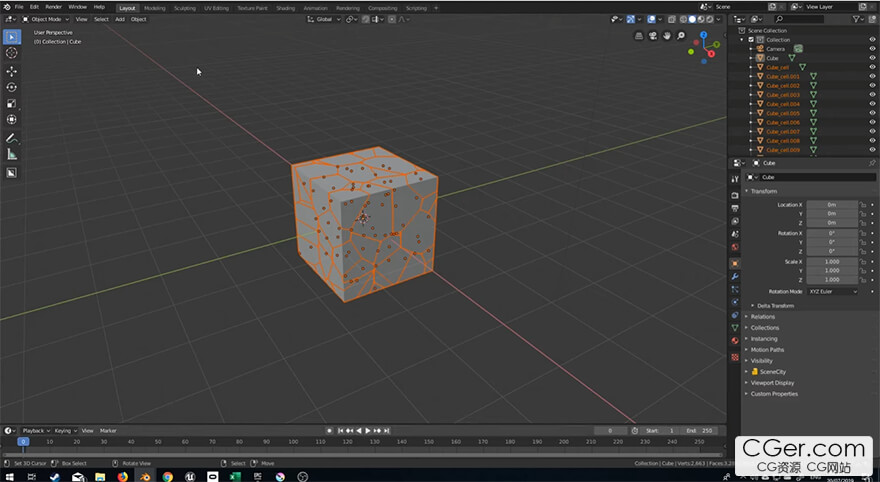Click the Scale X value field
The width and height of the screenshot is (880, 482).
click(x=832, y=262)
